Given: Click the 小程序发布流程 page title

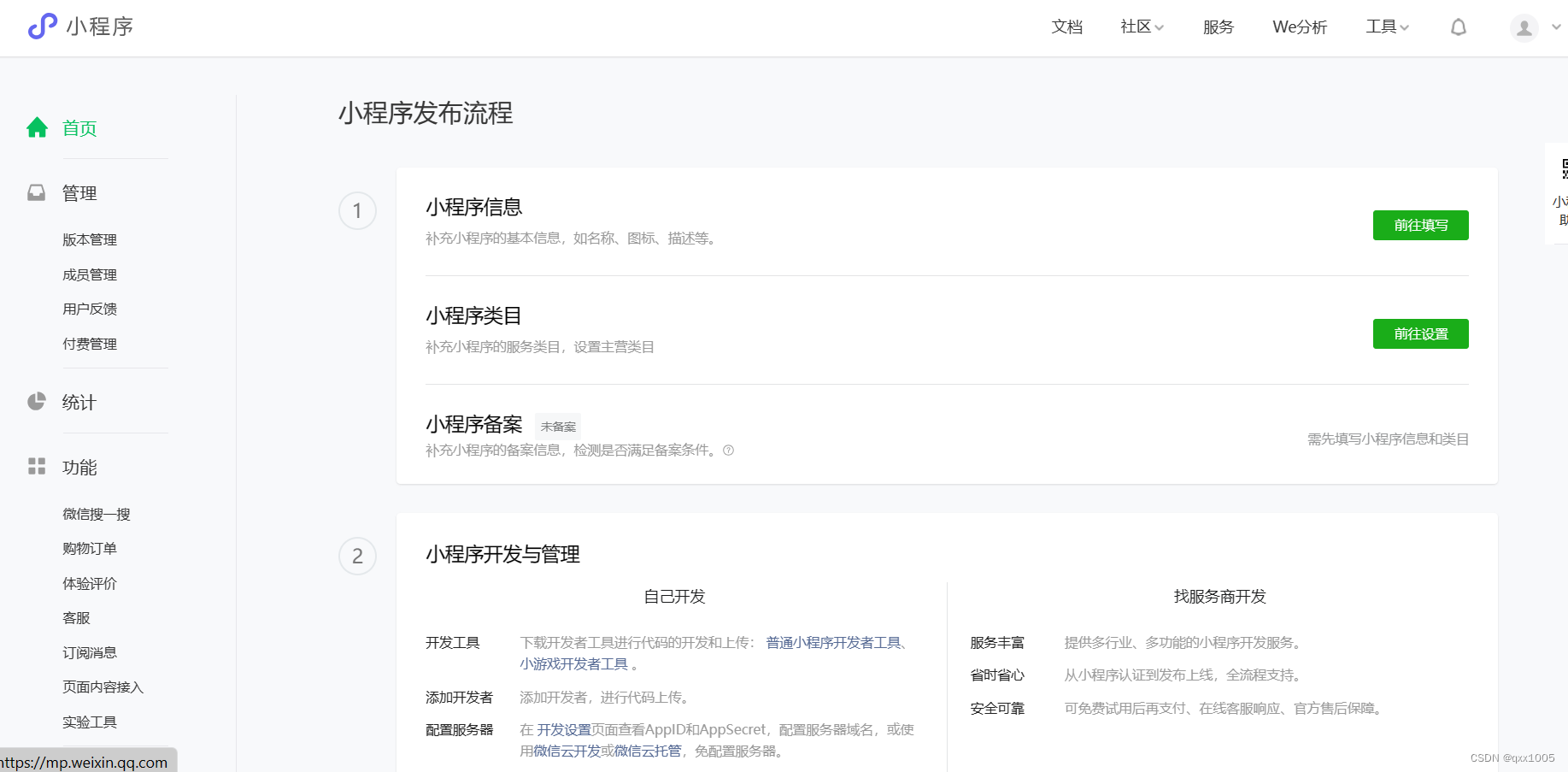Looking at the screenshot, I should point(426,113).
